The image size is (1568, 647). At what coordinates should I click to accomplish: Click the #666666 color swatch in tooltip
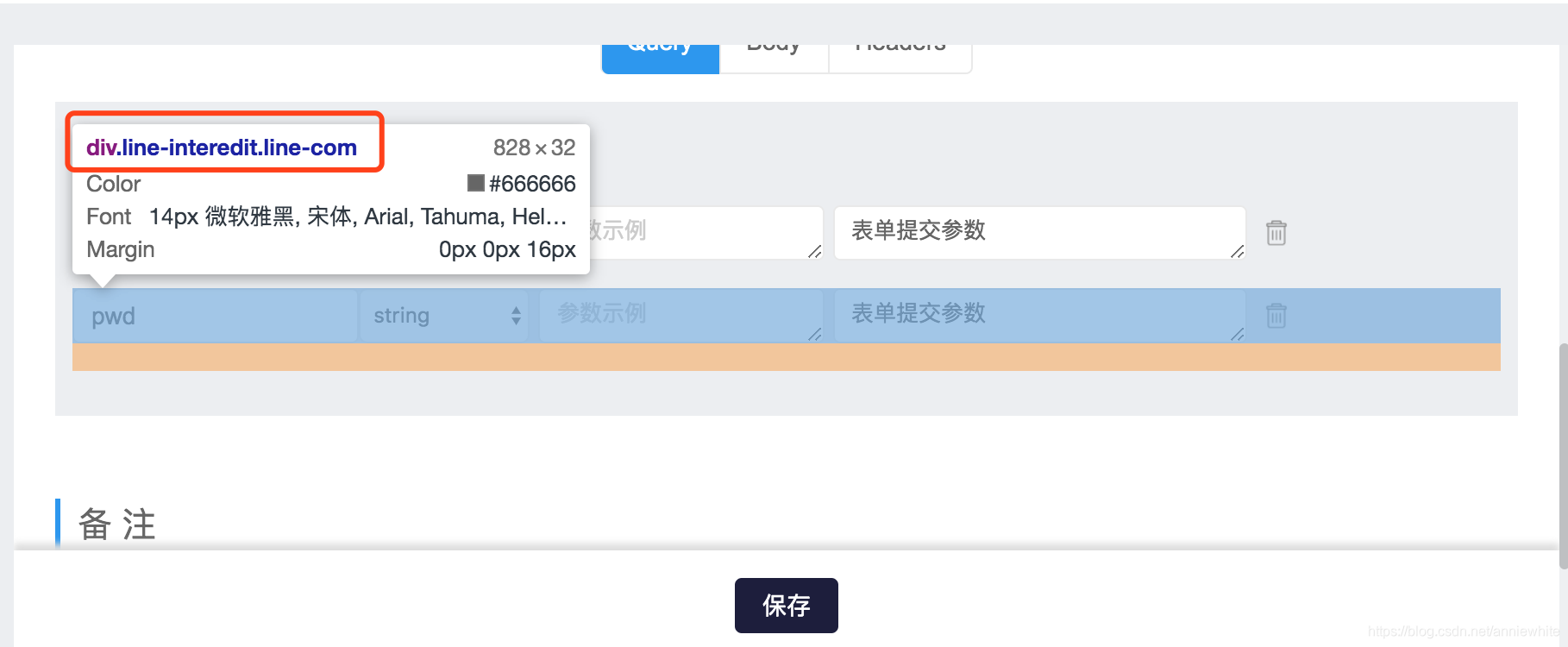(475, 183)
